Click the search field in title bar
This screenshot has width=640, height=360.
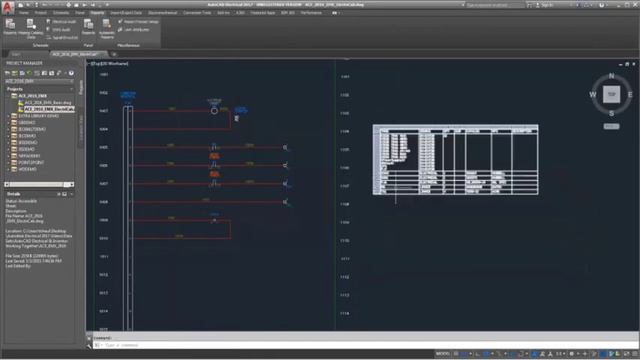pyautogui.click(x=495, y=5)
